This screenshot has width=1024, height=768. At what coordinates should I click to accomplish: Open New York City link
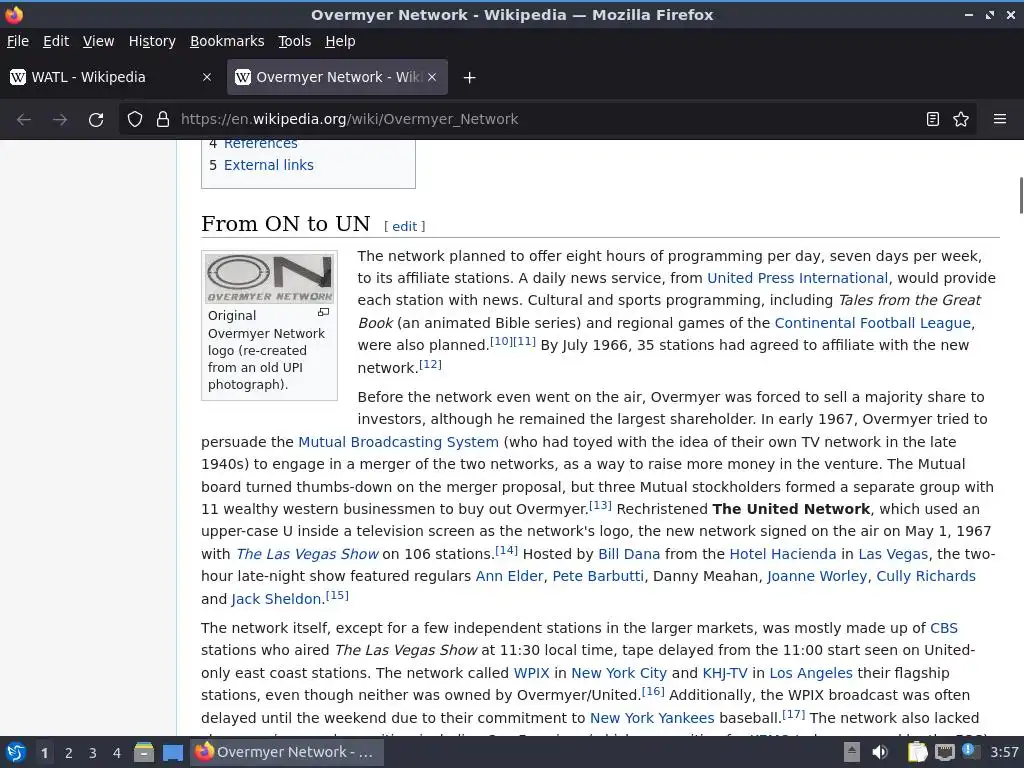point(619,673)
